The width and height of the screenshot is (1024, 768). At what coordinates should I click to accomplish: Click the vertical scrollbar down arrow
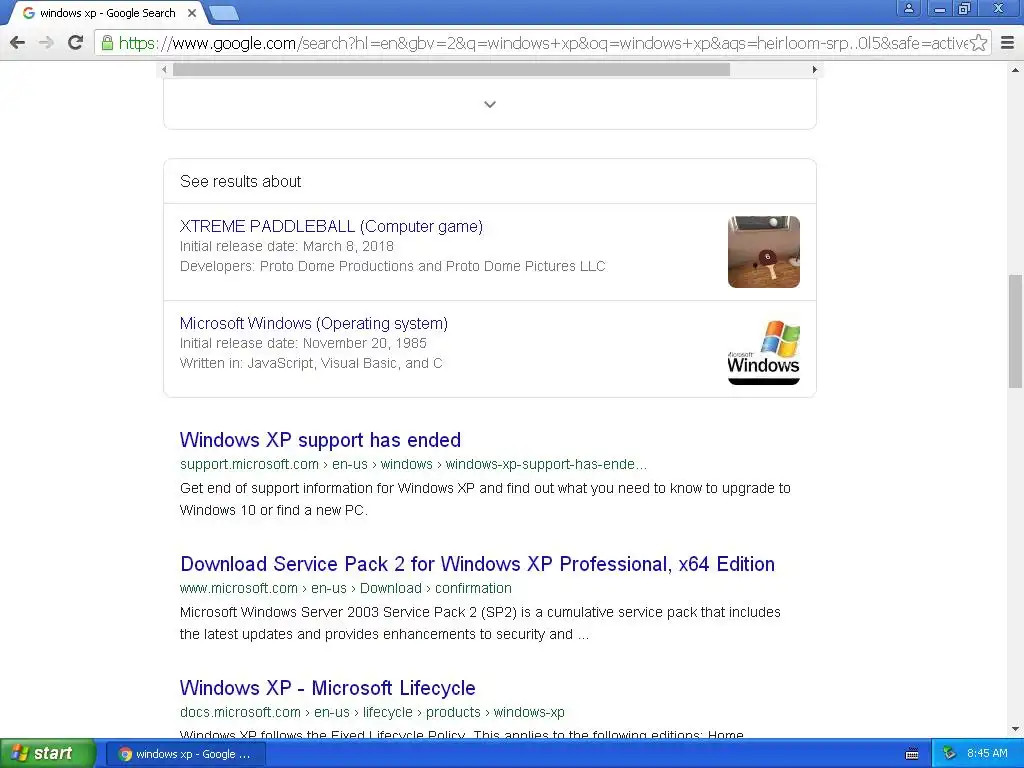(1015, 729)
